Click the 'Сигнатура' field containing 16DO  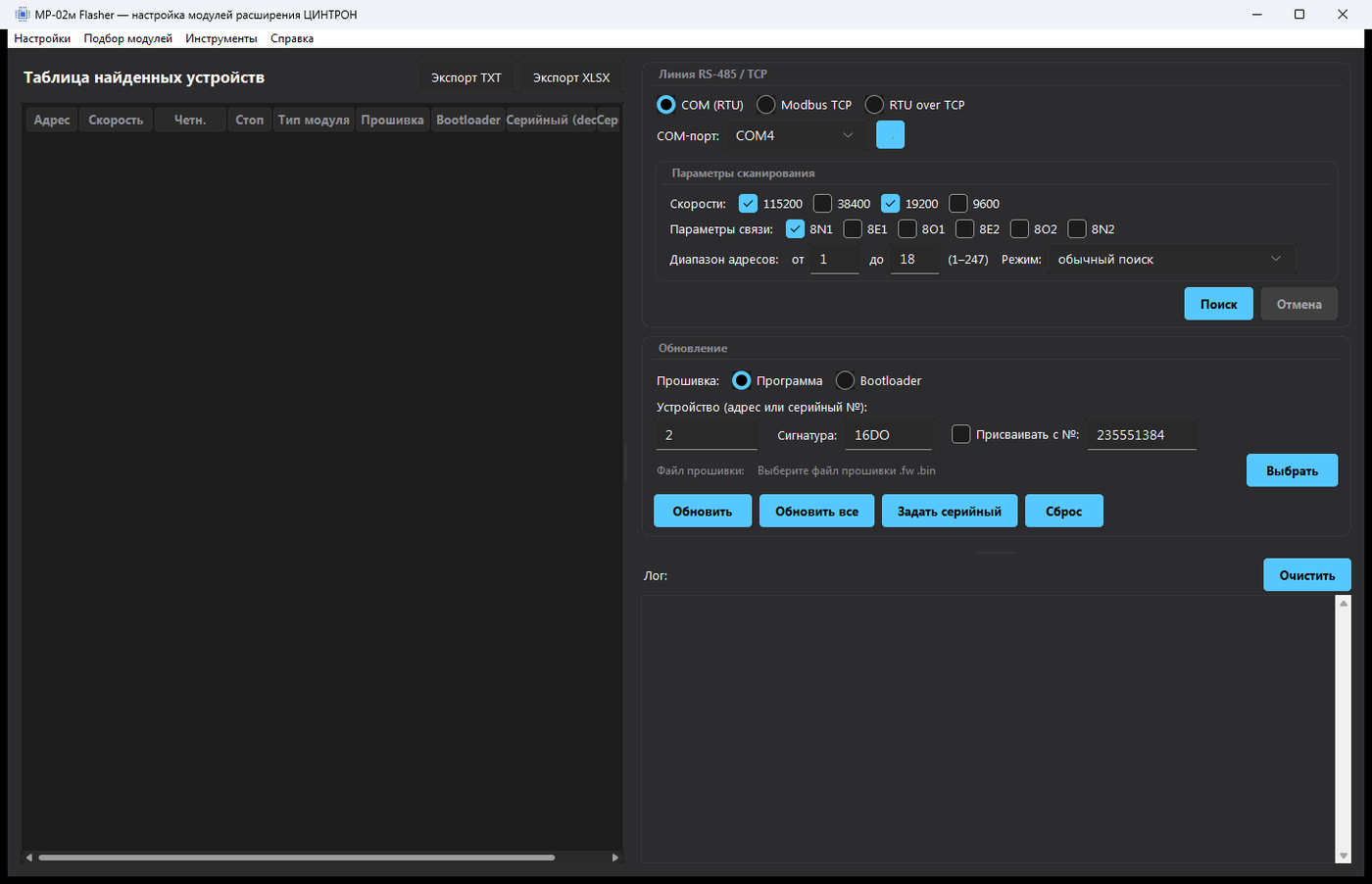888,435
